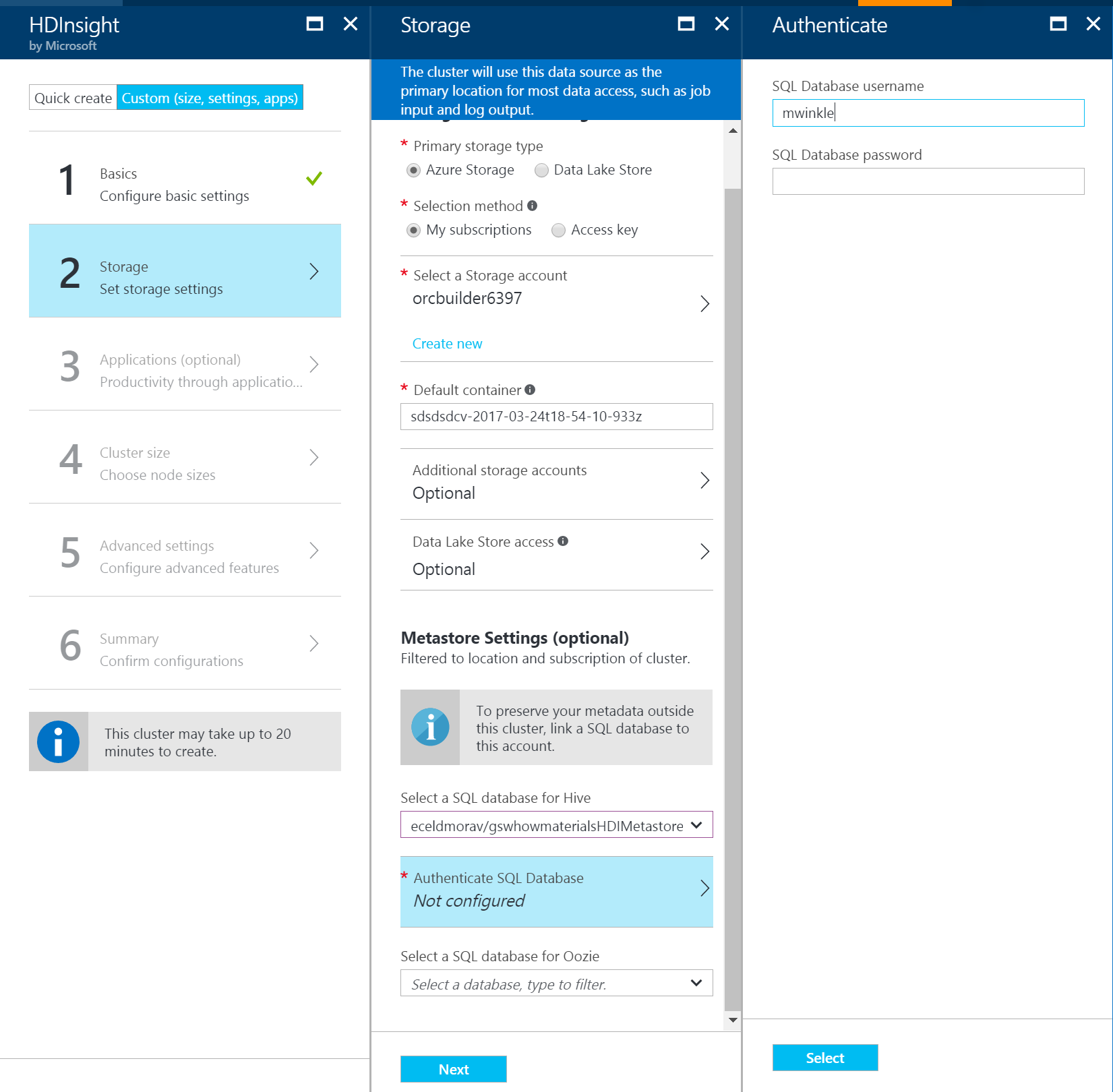Close the Authenticate blade
Screen dimensions: 1113x1092
pos(1093,24)
